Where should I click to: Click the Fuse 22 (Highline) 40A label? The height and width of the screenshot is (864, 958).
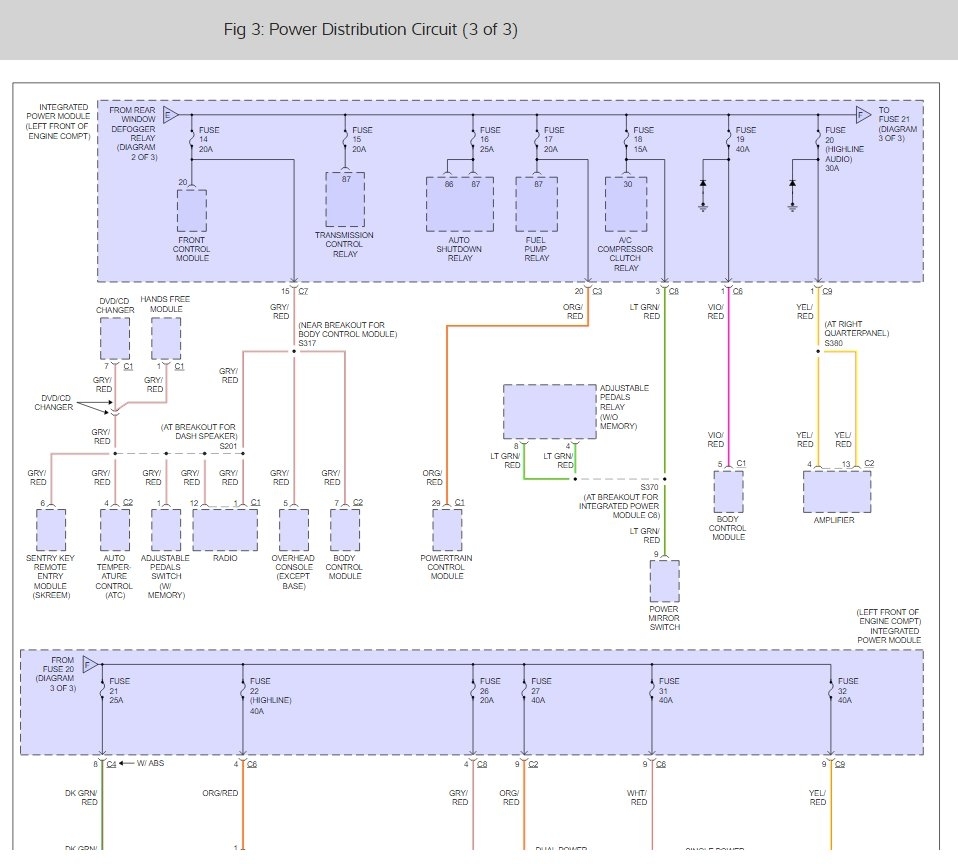tap(265, 690)
